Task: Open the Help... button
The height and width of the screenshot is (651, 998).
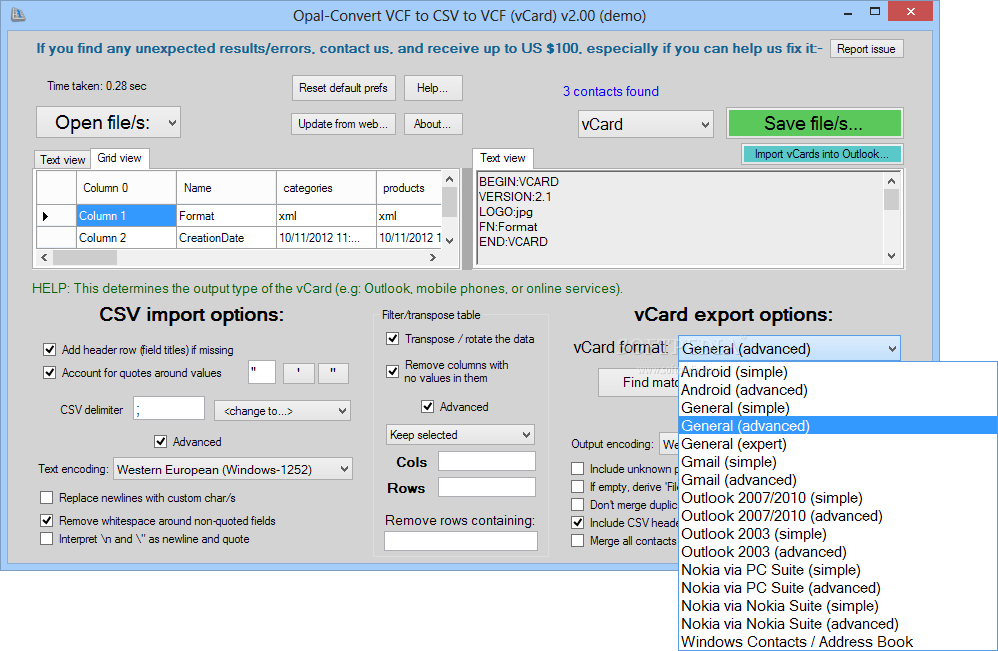Action: pos(432,88)
